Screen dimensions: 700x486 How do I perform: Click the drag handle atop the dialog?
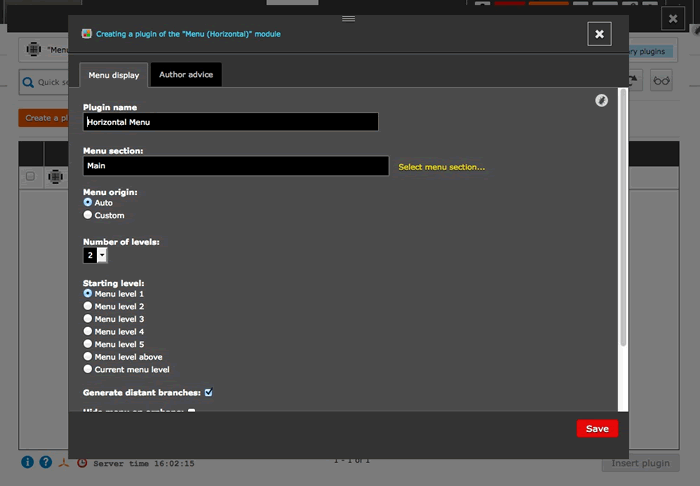point(348,18)
